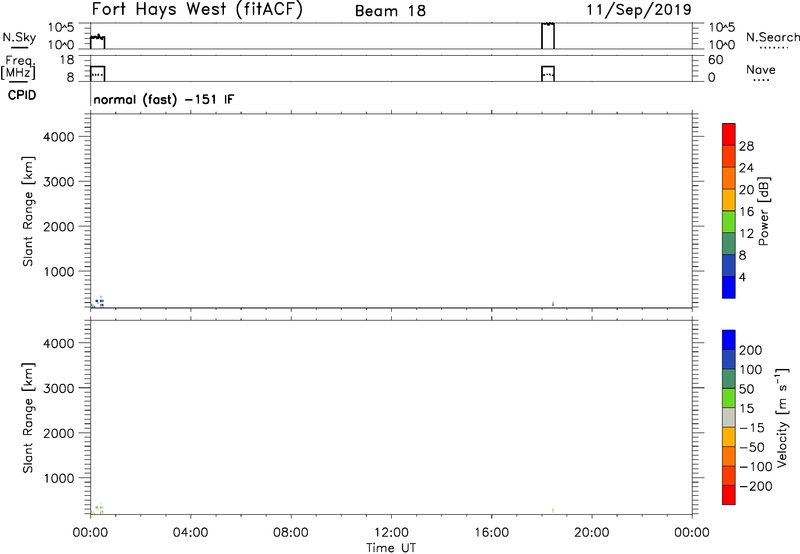Click the 'N.Search' legend label
This screenshot has width=800, height=554.
772,37
